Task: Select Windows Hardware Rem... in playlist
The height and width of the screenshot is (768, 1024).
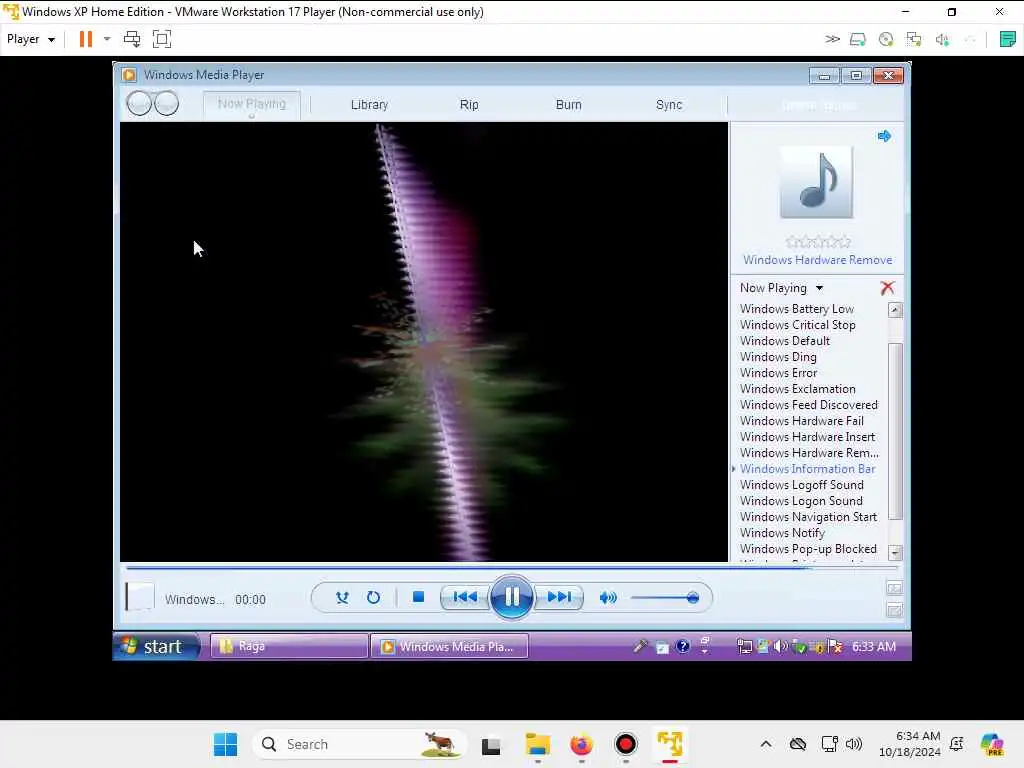Action: click(x=809, y=453)
